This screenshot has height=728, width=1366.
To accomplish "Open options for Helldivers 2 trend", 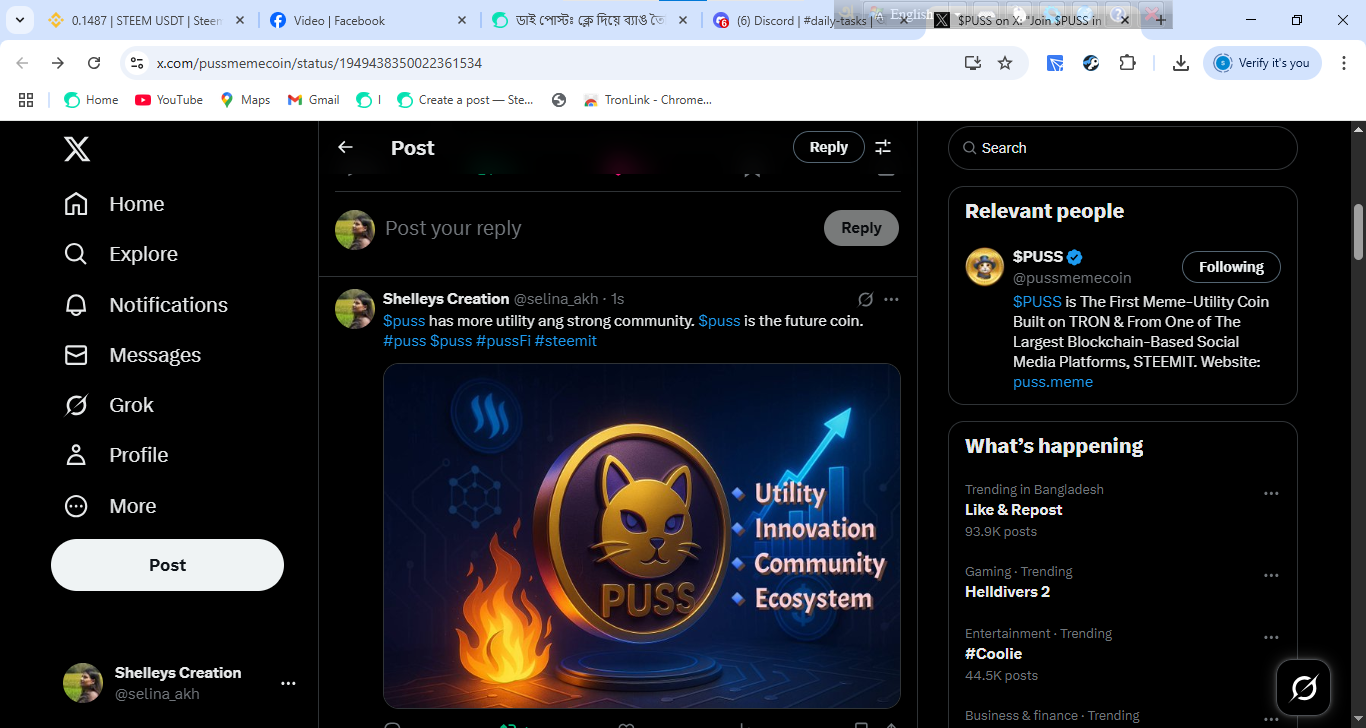I will (1271, 575).
